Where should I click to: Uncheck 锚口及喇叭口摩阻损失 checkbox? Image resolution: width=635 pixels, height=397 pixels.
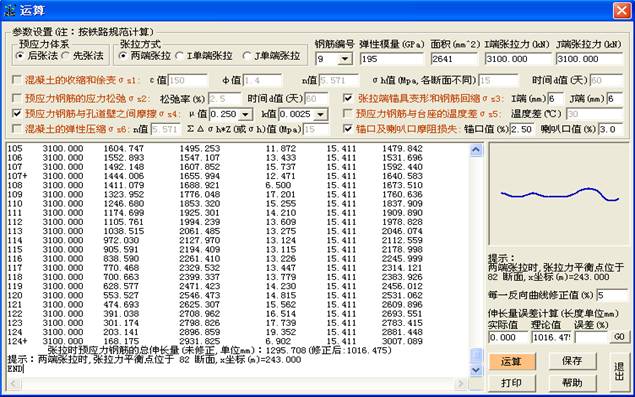coord(348,128)
